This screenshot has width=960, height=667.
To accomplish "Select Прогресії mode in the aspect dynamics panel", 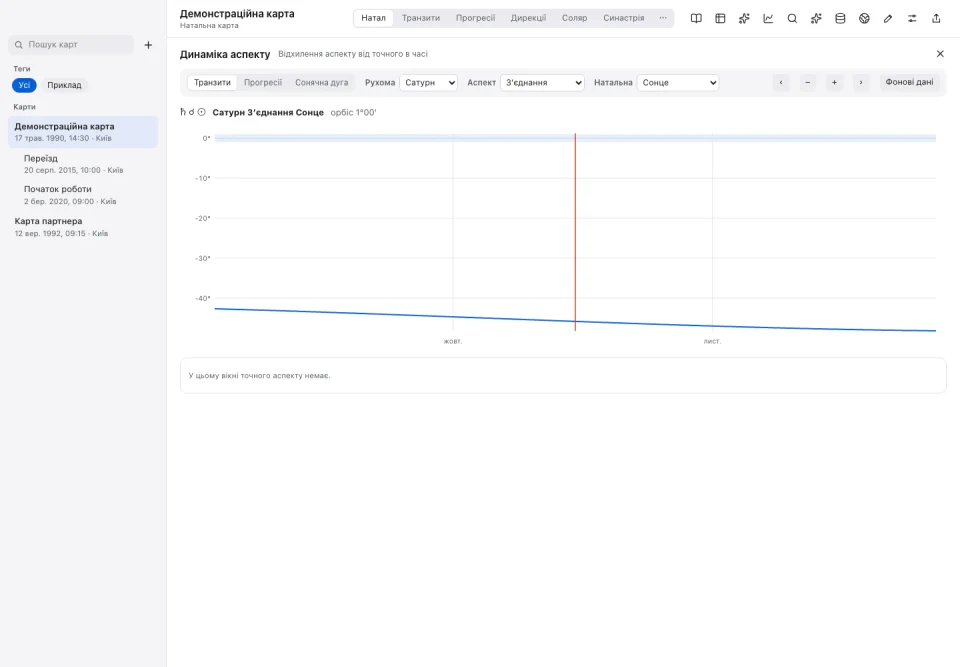I will [x=263, y=82].
